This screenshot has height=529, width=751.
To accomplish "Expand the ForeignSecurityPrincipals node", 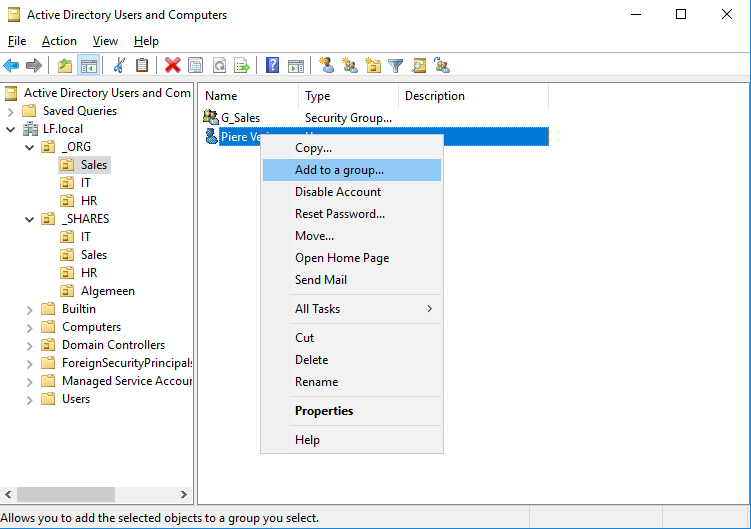I will coord(30,364).
